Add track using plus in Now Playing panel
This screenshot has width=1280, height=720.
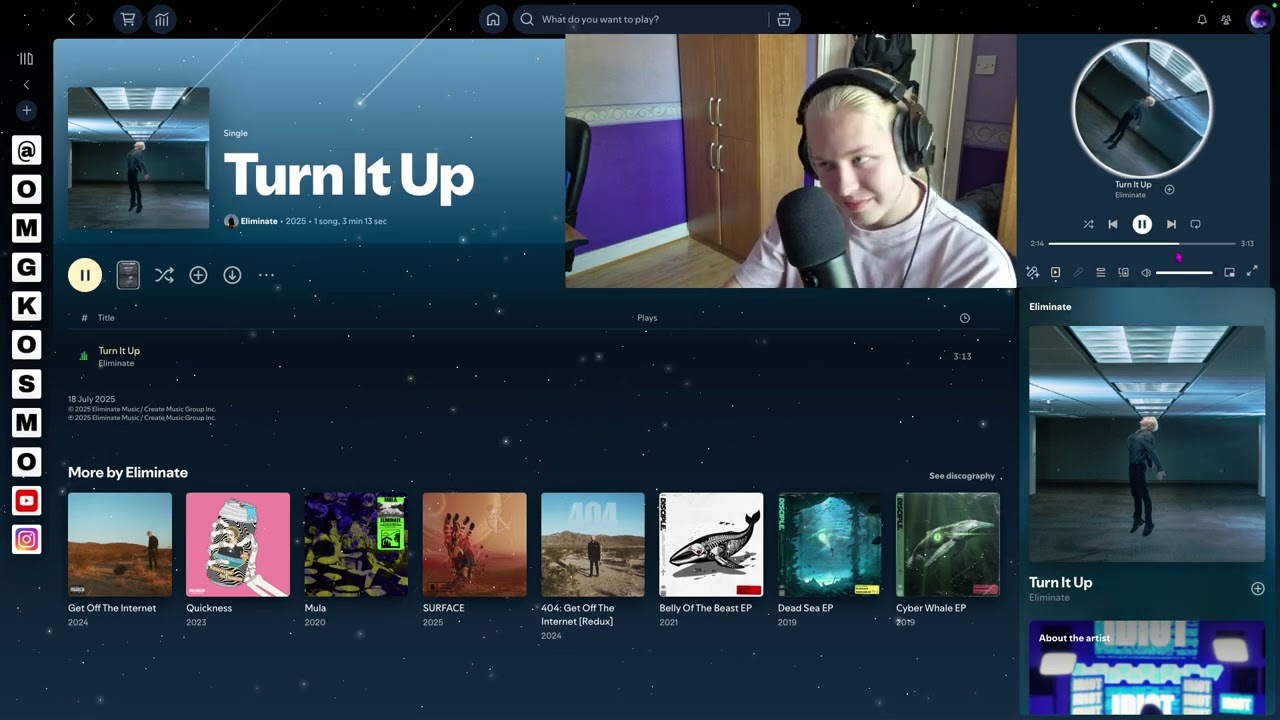coord(1258,589)
